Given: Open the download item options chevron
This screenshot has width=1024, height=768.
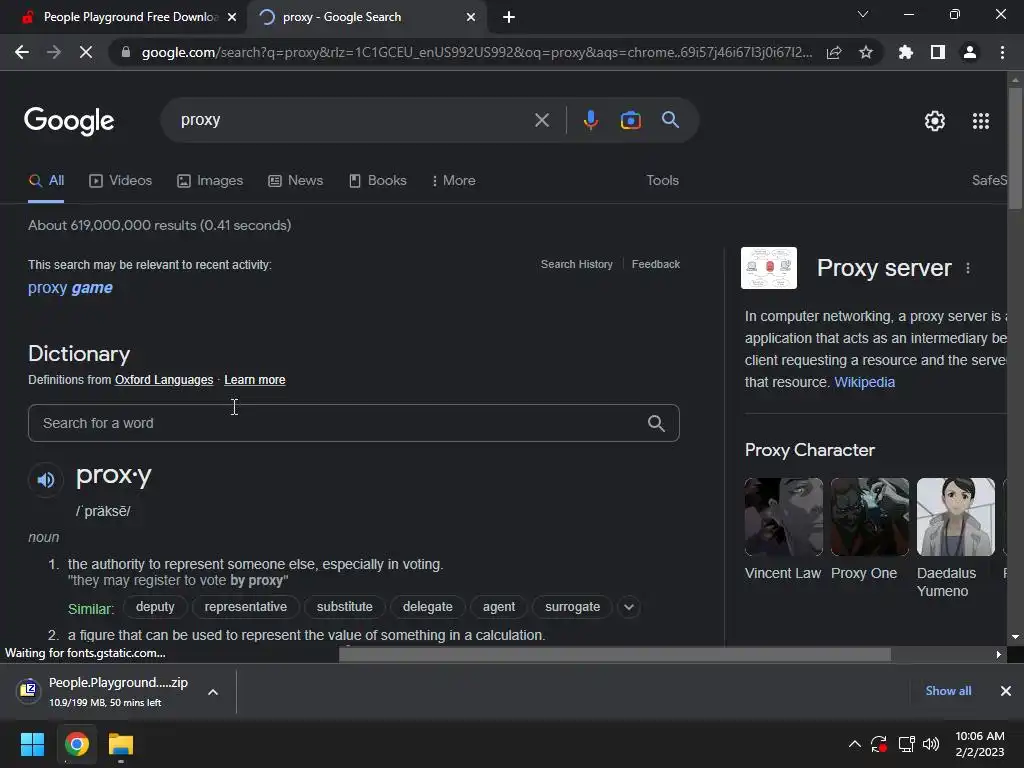Looking at the screenshot, I should click(x=213, y=692).
